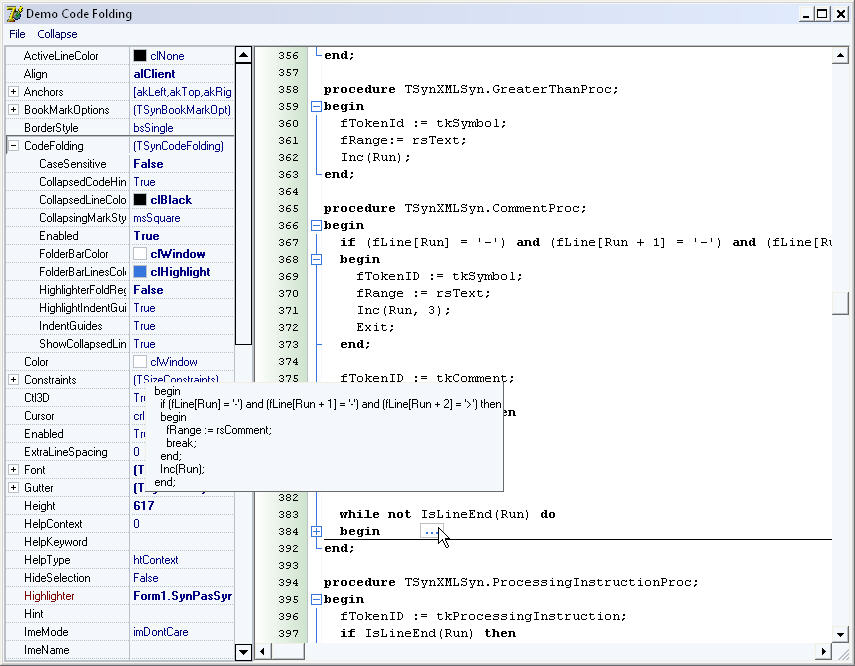Click the Color clWindow swatch

(140, 362)
